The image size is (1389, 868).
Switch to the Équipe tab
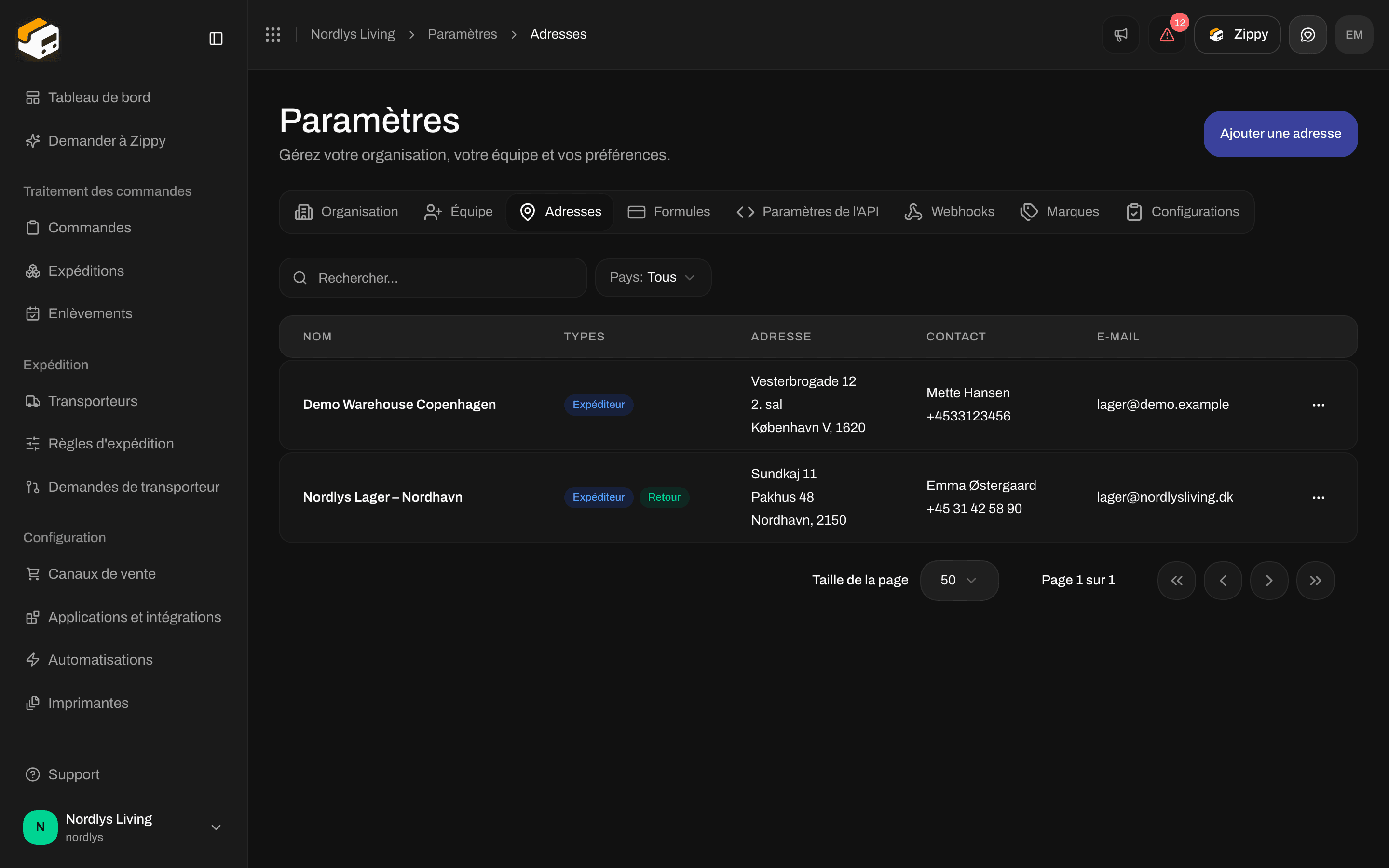pyautogui.click(x=459, y=212)
